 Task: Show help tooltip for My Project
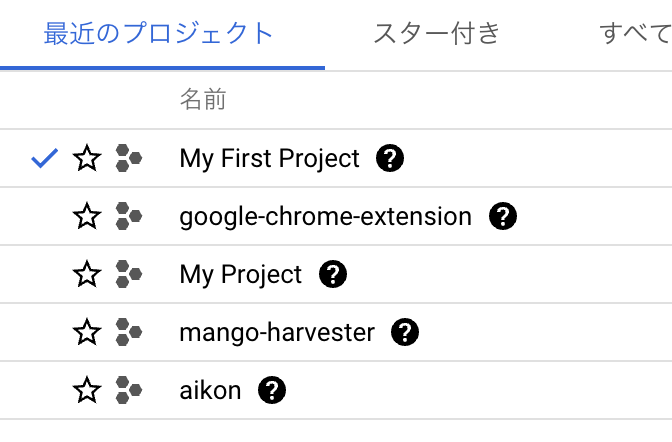pos(333,274)
